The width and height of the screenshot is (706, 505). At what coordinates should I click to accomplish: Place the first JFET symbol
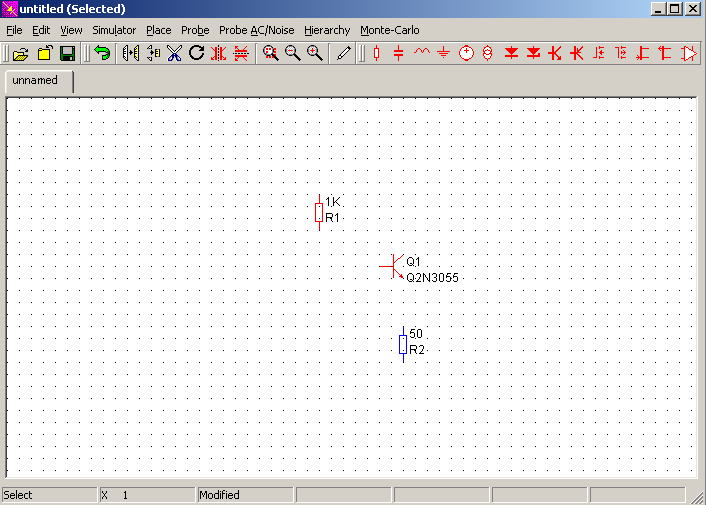click(x=643, y=54)
